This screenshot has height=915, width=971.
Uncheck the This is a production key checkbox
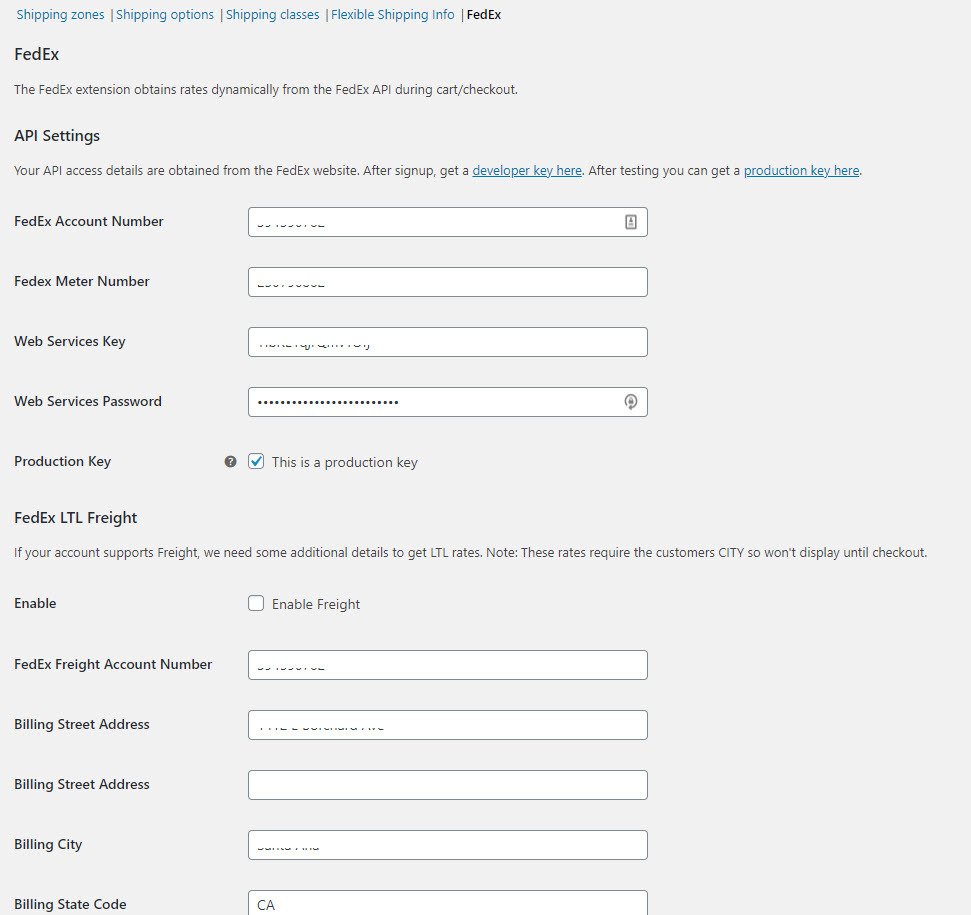tap(256, 461)
